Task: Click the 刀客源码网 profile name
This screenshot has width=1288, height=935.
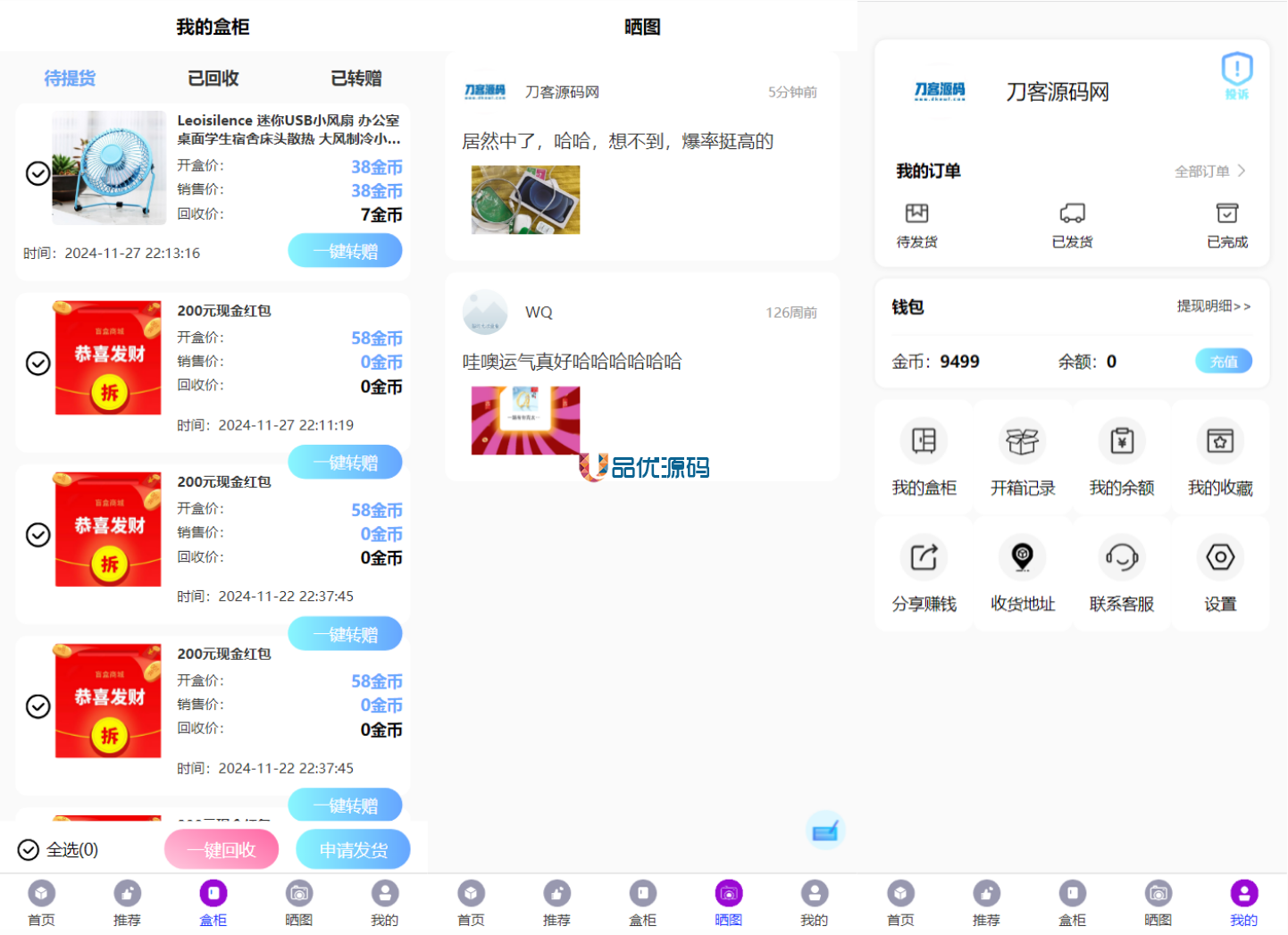Action: click(x=1058, y=92)
